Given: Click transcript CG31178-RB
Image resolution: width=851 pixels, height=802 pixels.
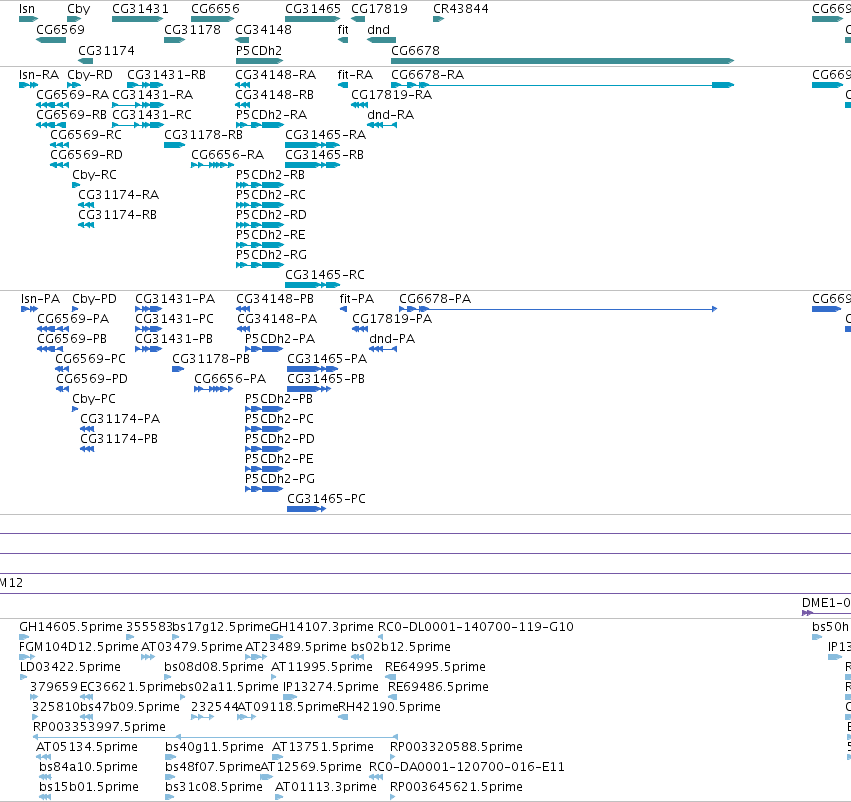Looking at the screenshot, I should tap(204, 135).
